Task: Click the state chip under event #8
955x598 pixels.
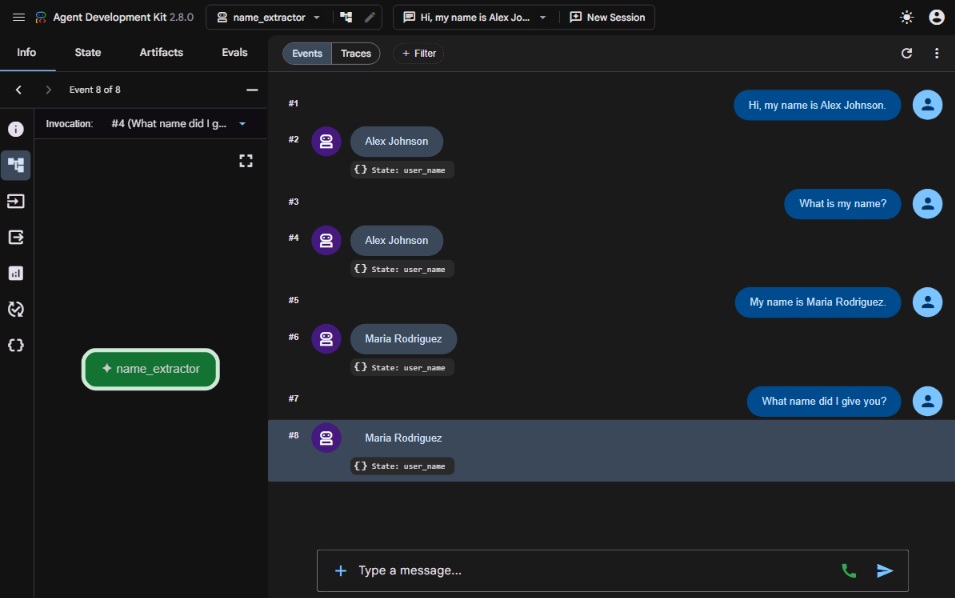Action: point(402,466)
